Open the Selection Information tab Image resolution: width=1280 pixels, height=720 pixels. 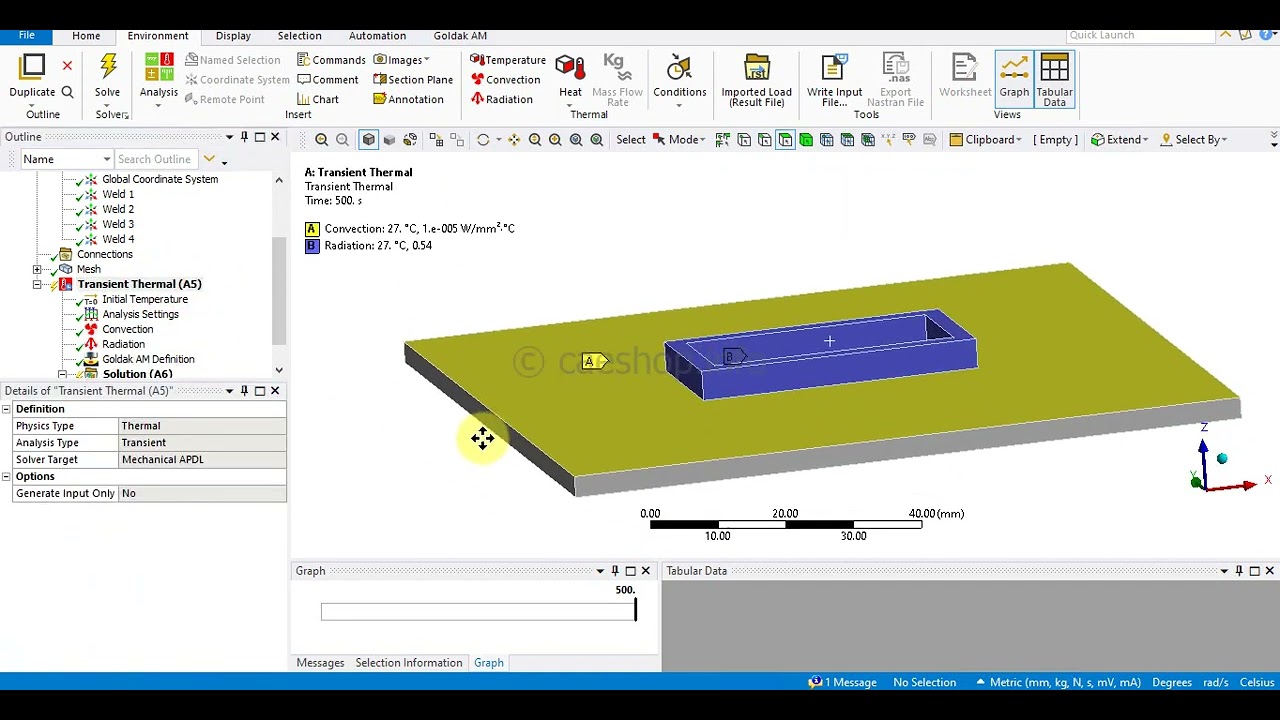[x=408, y=663]
